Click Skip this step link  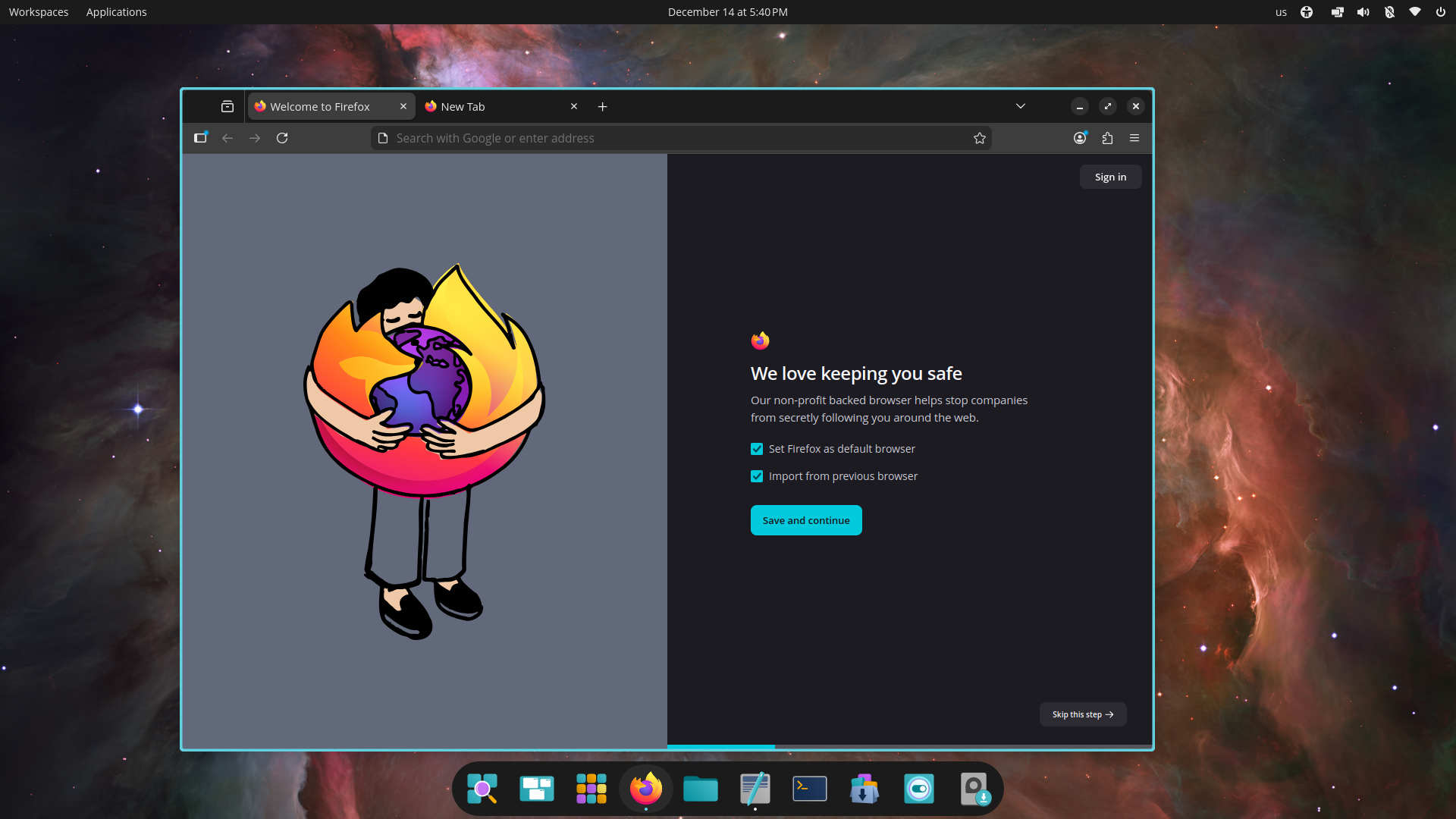1082,714
